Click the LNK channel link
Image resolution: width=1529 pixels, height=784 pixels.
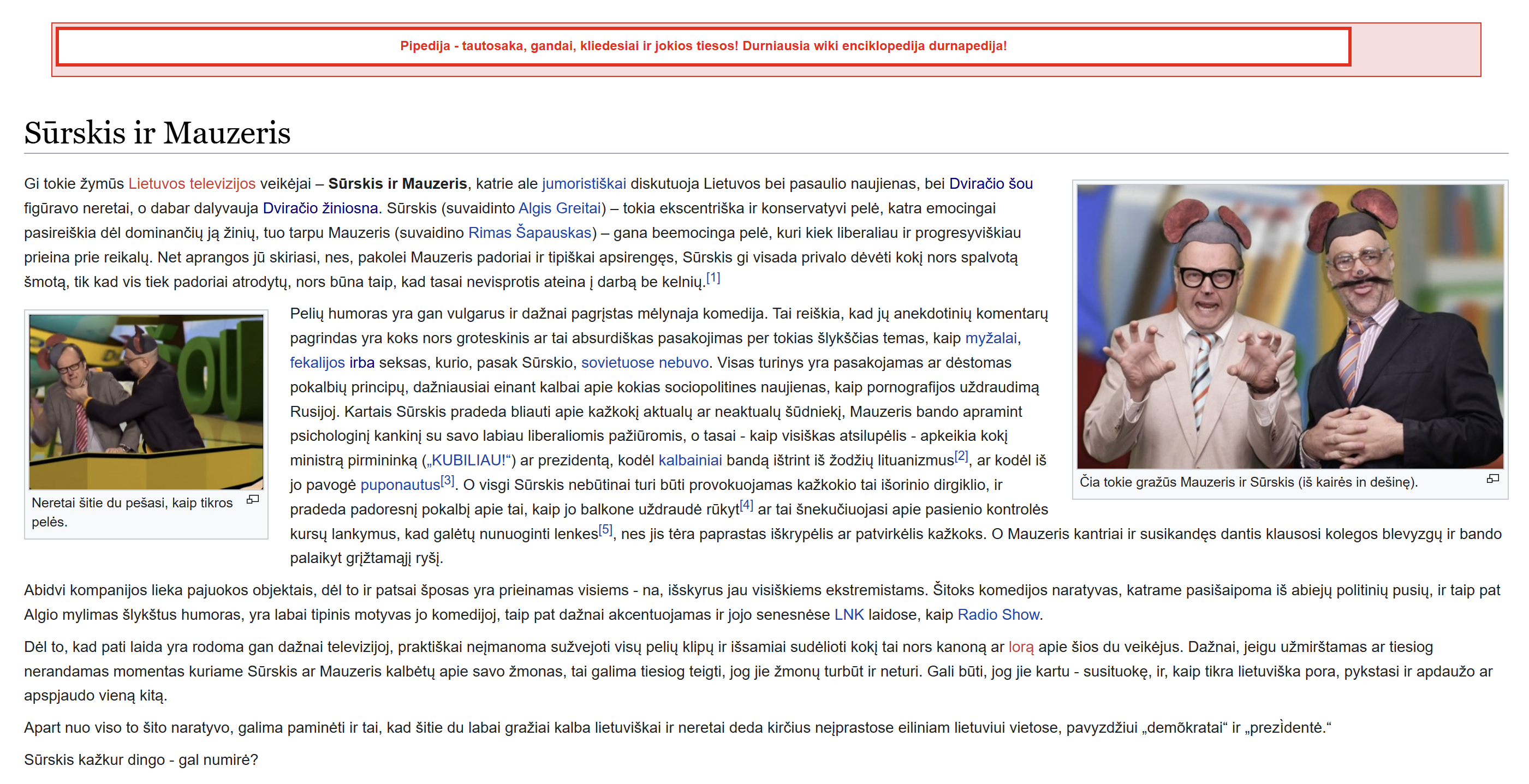pos(848,614)
